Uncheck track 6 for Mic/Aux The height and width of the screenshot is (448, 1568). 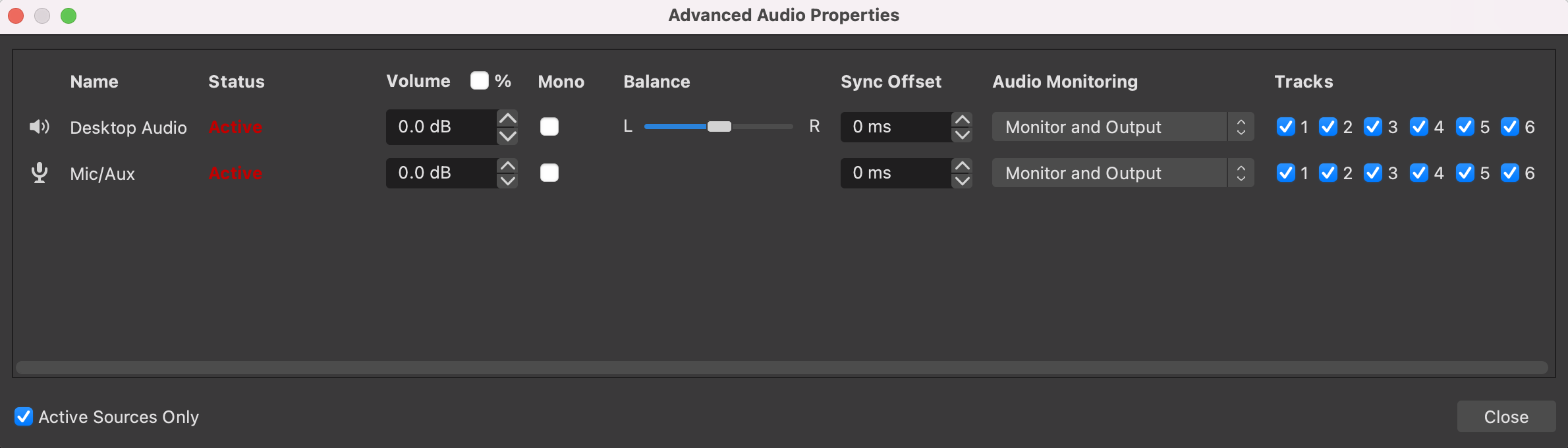point(1509,173)
